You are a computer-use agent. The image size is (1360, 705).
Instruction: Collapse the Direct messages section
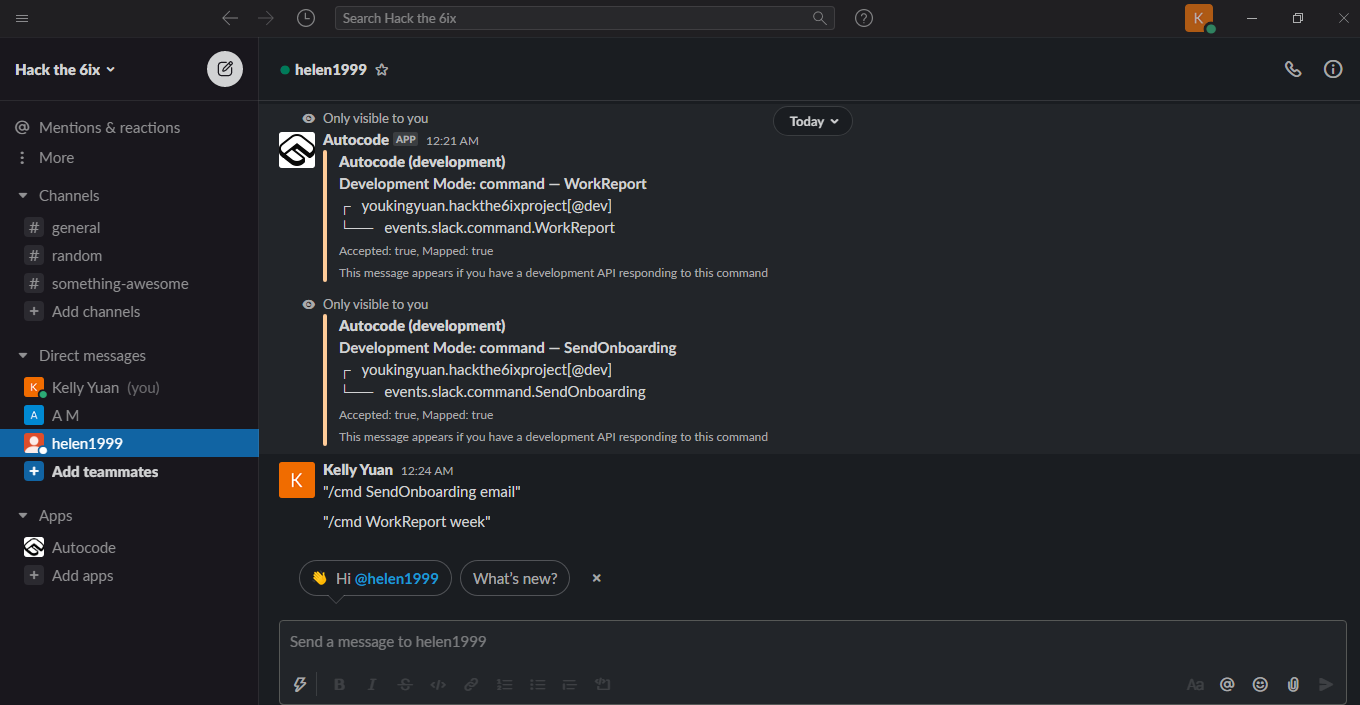(x=23, y=356)
